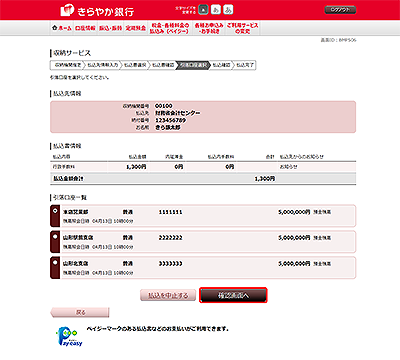
Task: Proceed with the 確認画面へ button
Action: 233,295
